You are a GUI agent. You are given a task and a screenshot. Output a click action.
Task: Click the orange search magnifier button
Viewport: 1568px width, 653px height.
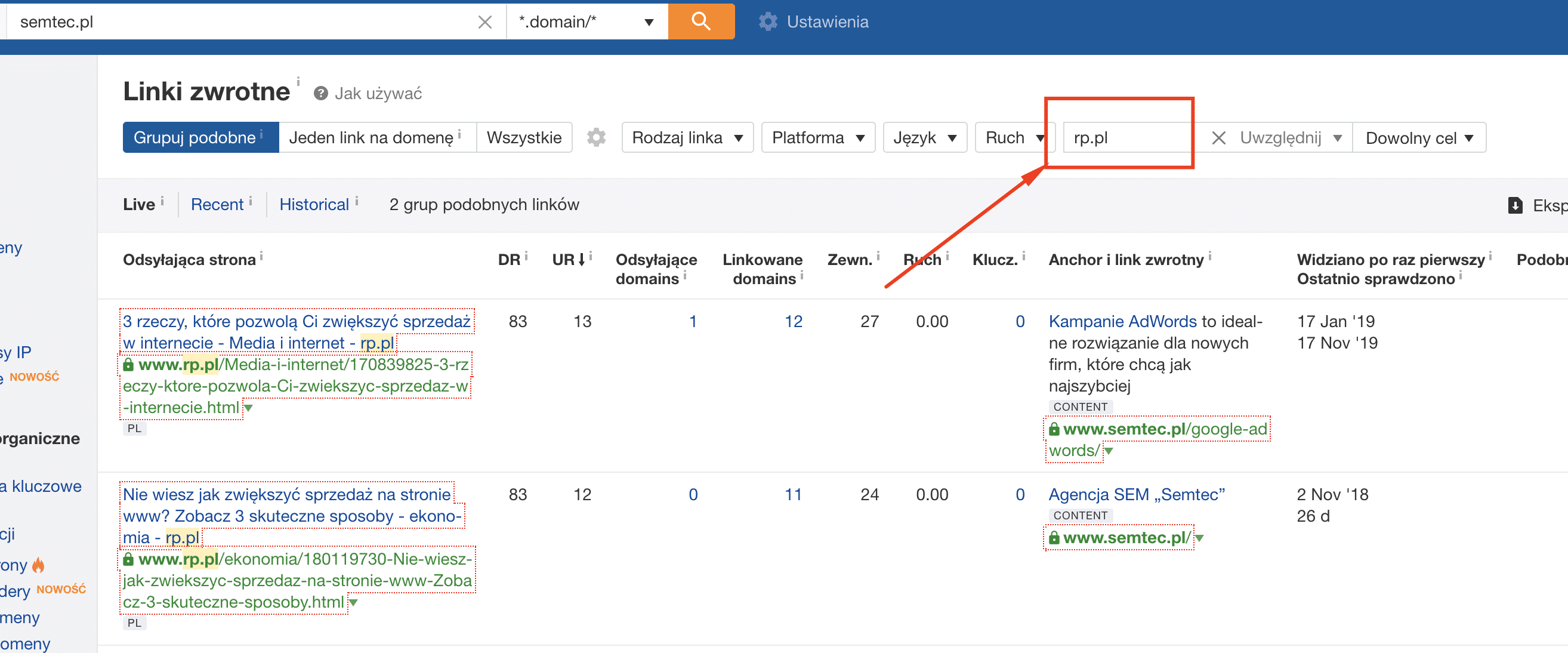[700, 21]
